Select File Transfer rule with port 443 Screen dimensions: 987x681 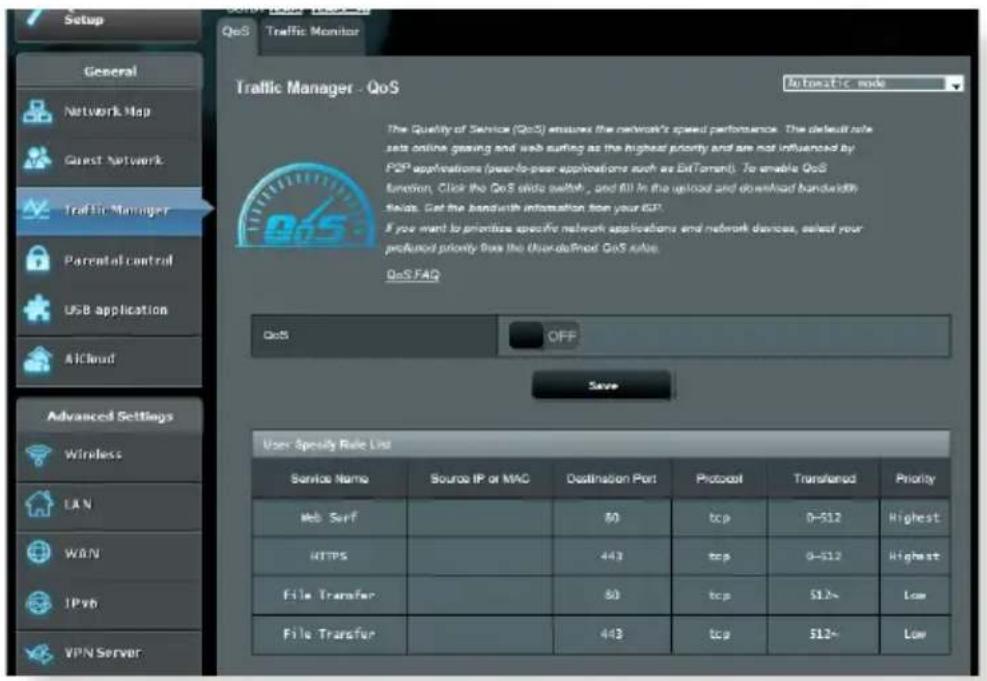click(x=329, y=634)
